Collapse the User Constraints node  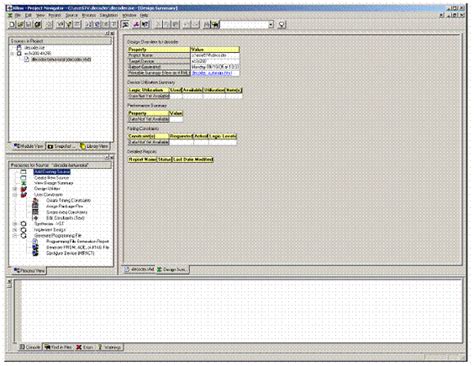pos(15,195)
